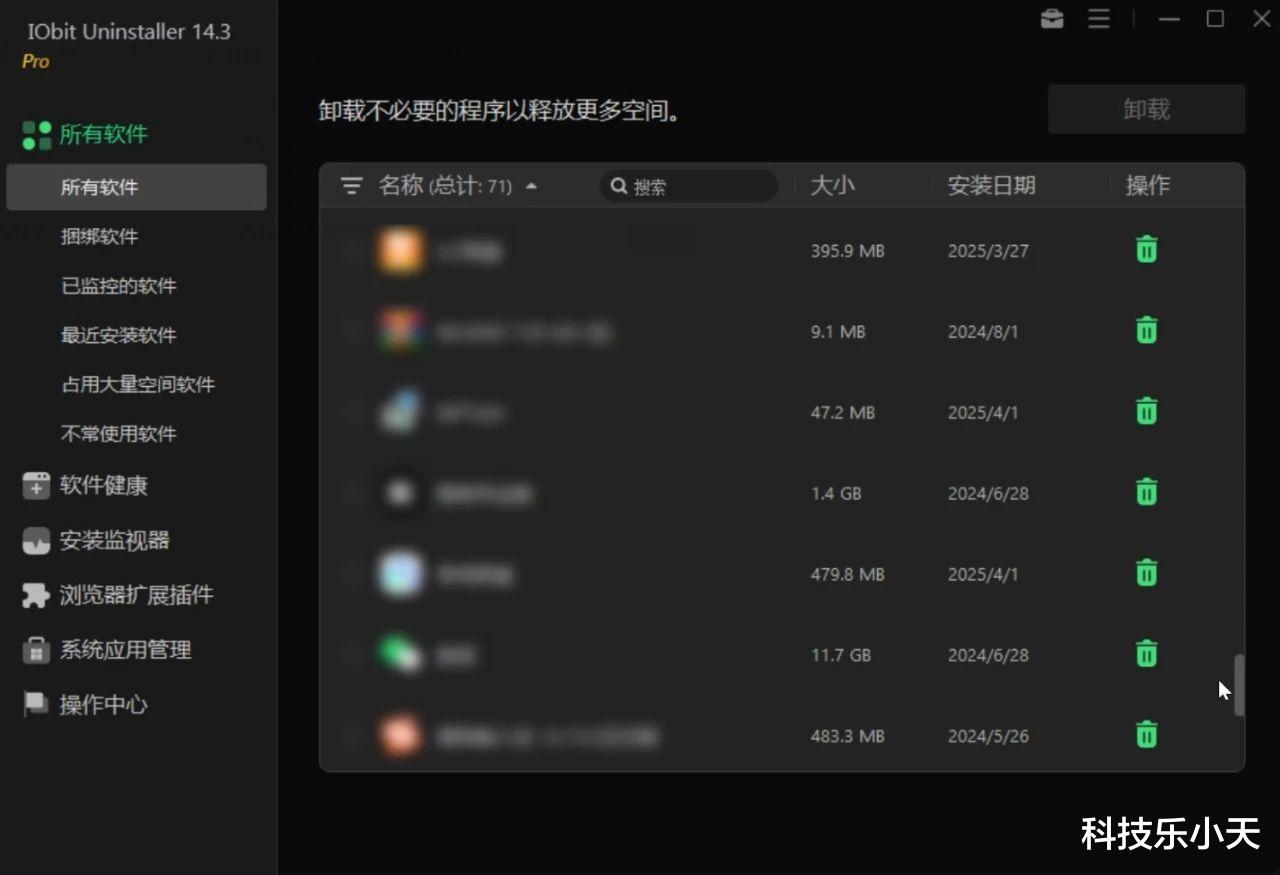Click the 卸载 uninstall button
This screenshot has width=1280, height=875.
pos(1146,109)
